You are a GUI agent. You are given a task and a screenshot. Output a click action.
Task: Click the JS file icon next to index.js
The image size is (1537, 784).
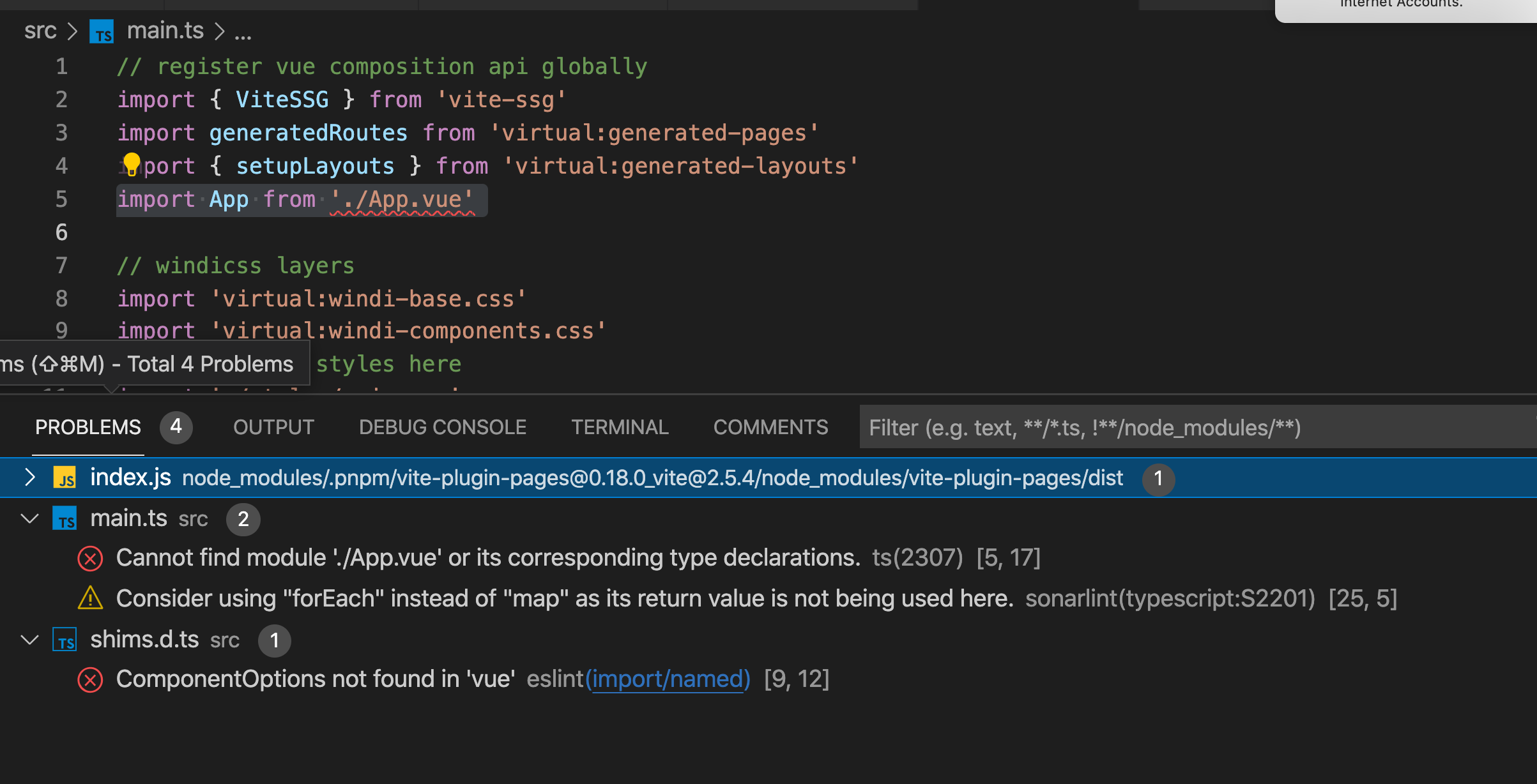65,478
